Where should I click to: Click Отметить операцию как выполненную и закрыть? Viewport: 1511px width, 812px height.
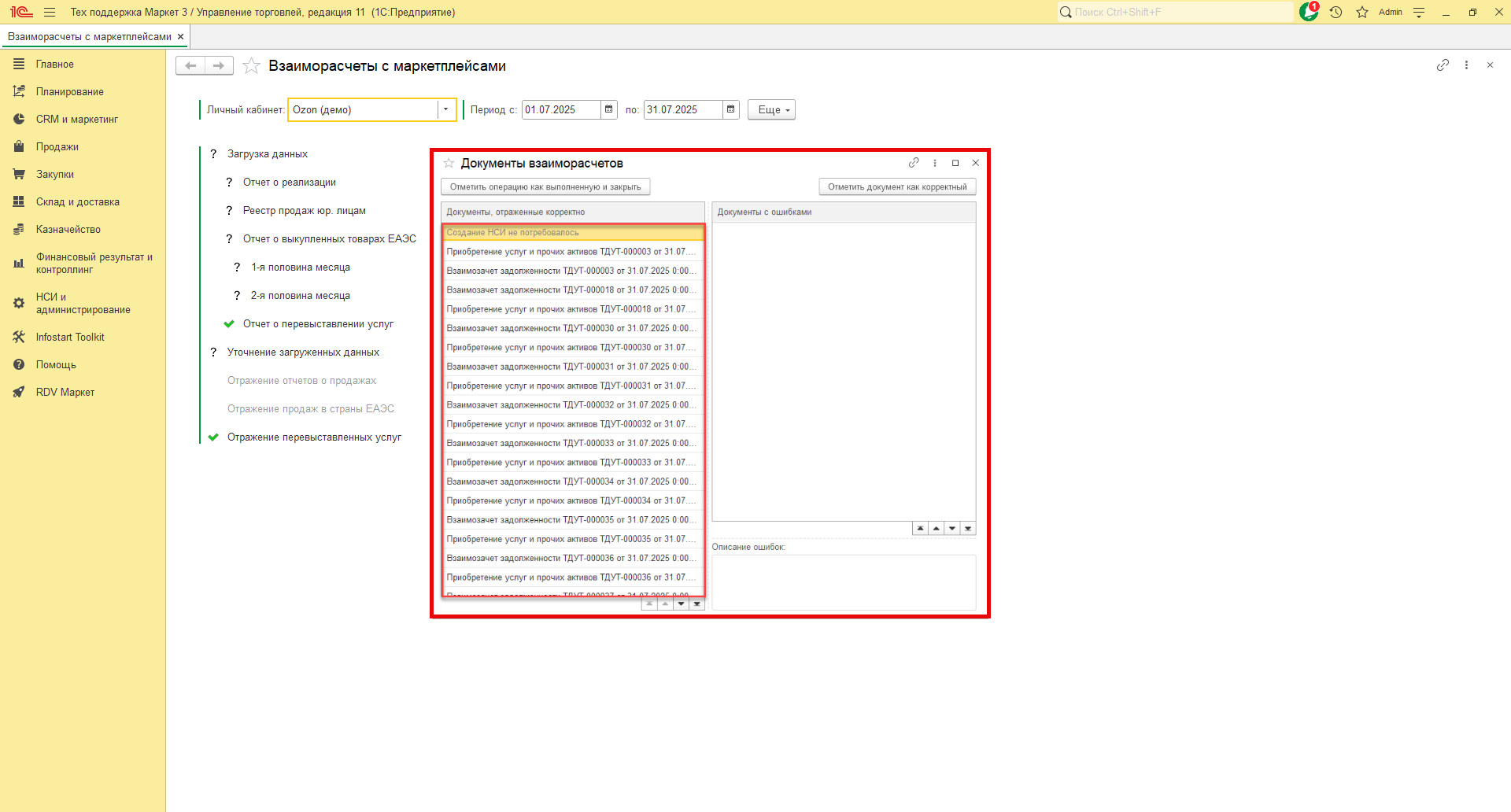point(545,186)
